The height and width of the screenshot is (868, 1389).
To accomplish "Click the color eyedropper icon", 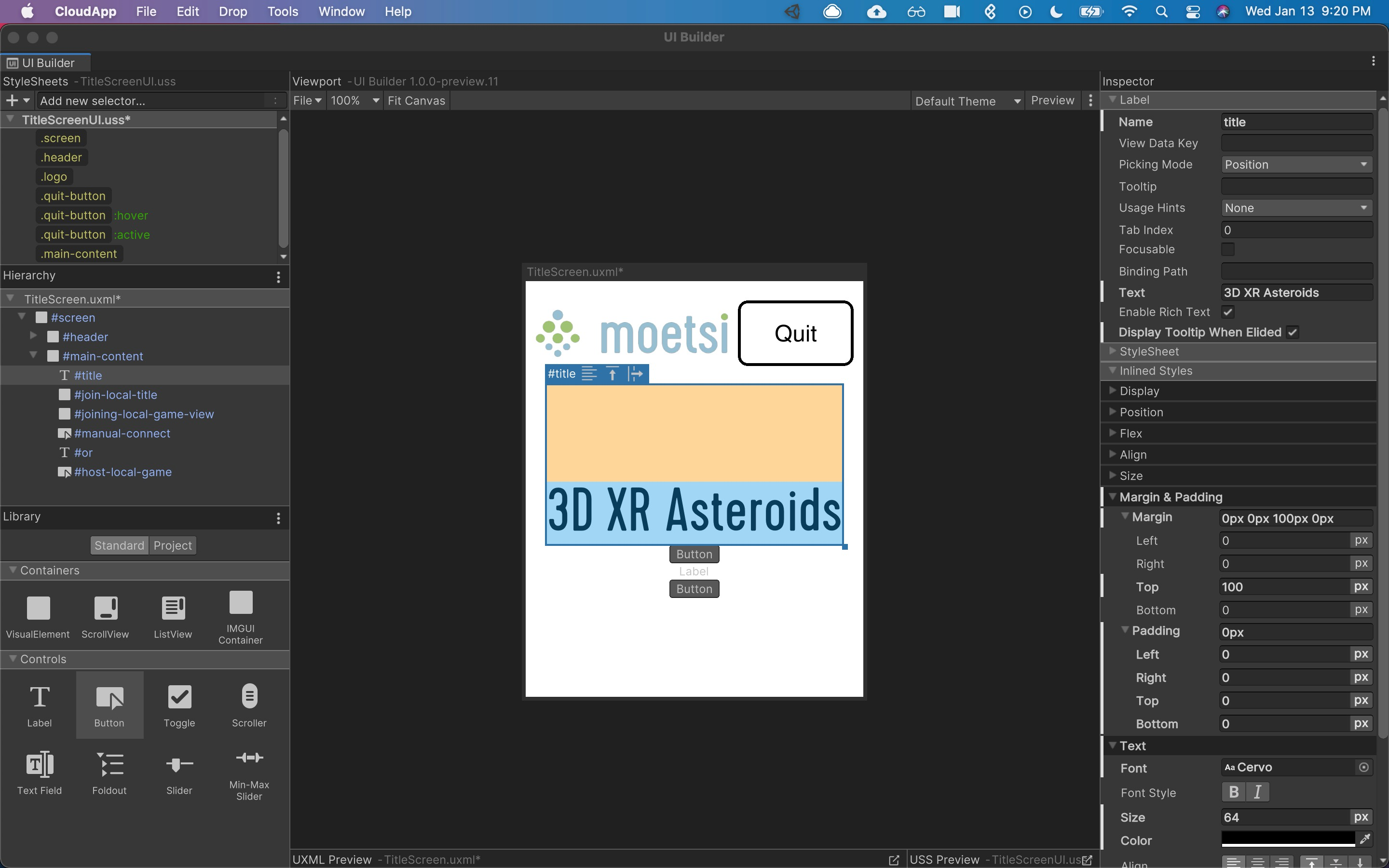I will 1365,839.
